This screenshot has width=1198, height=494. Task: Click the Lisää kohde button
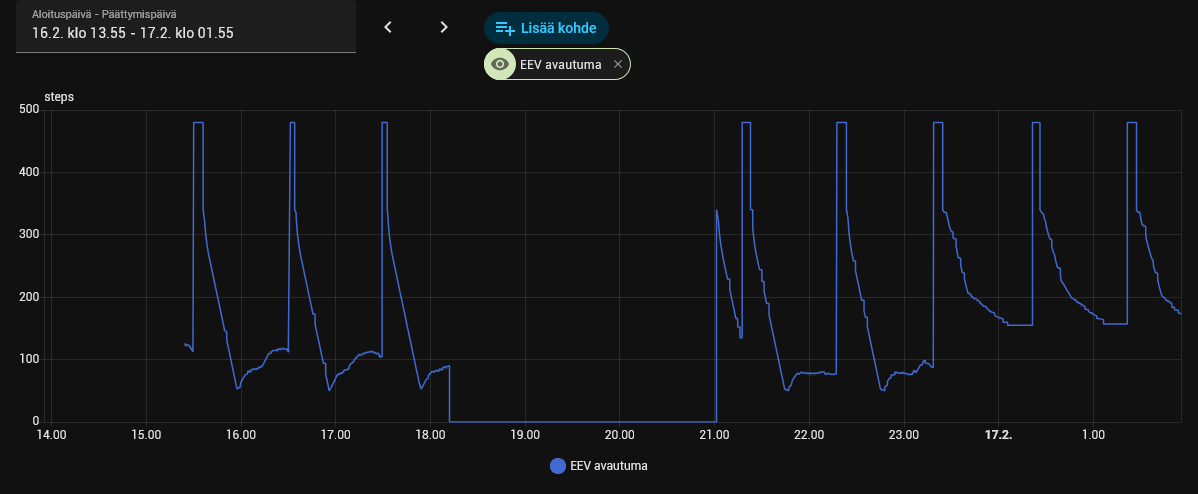click(x=546, y=27)
